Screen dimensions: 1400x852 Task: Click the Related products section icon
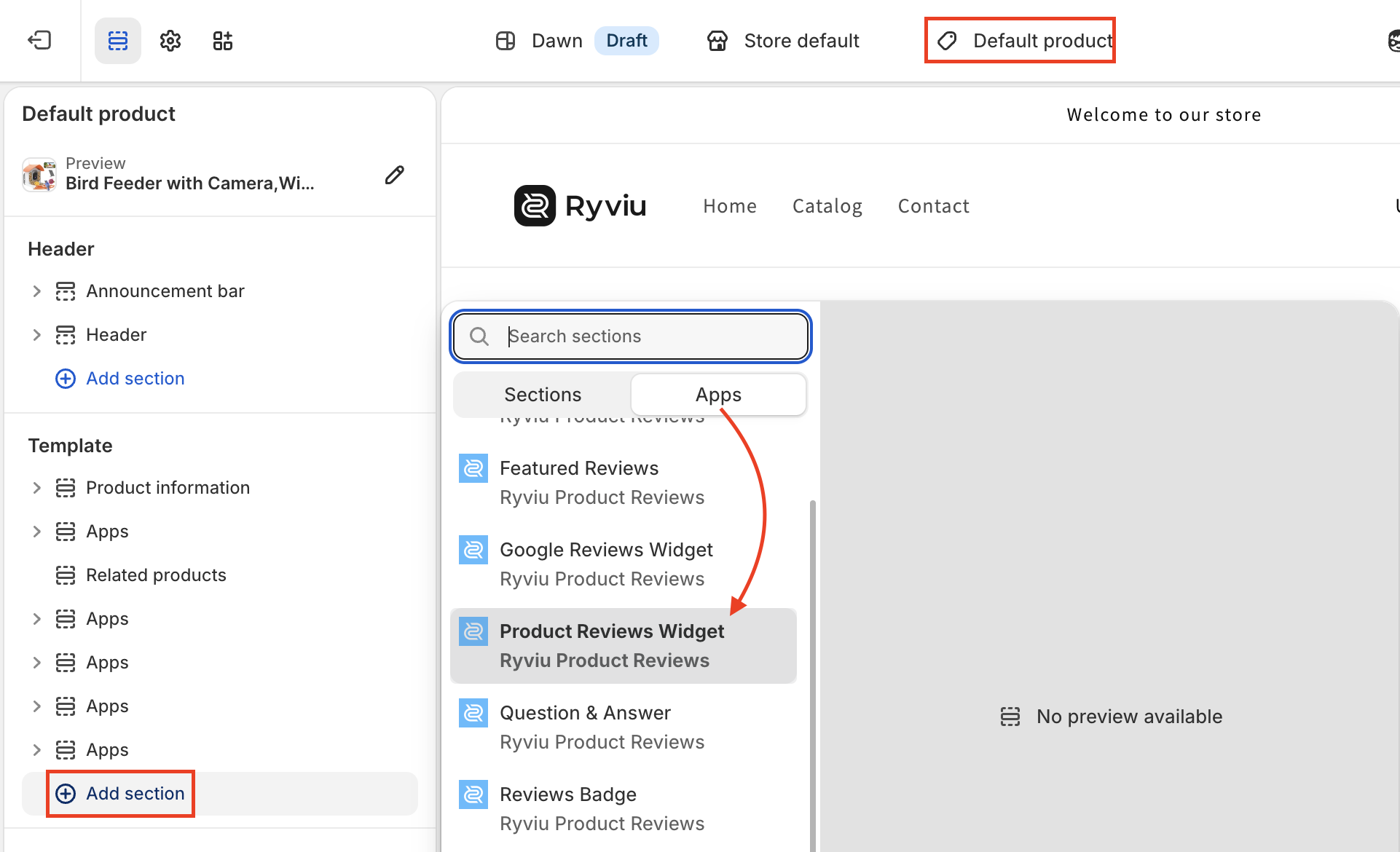[66, 575]
